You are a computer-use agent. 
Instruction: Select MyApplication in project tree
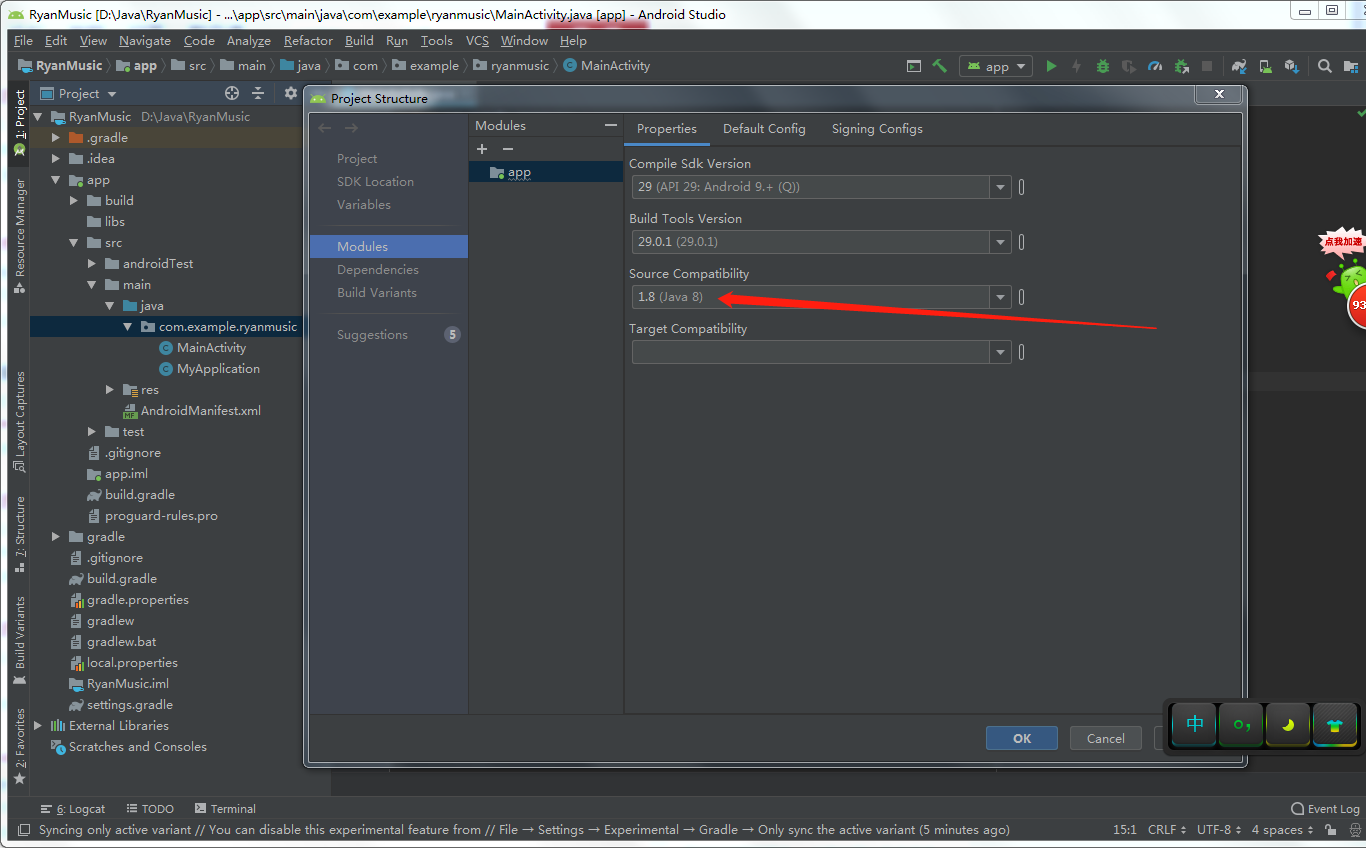pos(218,369)
